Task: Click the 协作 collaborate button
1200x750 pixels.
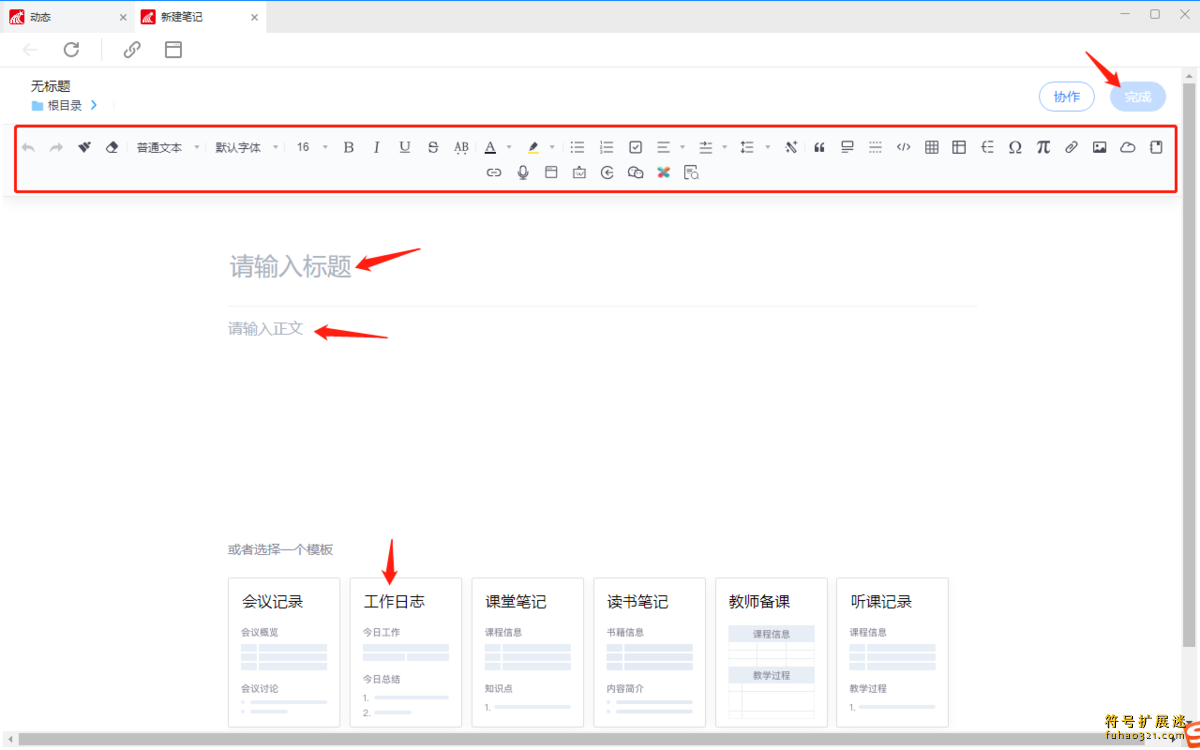Action: (x=1067, y=96)
